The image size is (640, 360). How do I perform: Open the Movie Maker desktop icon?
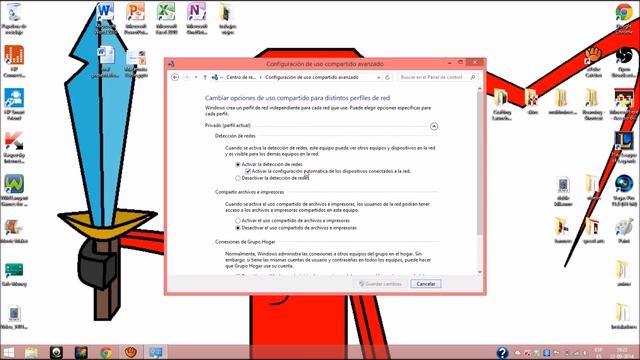click(14, 231)
